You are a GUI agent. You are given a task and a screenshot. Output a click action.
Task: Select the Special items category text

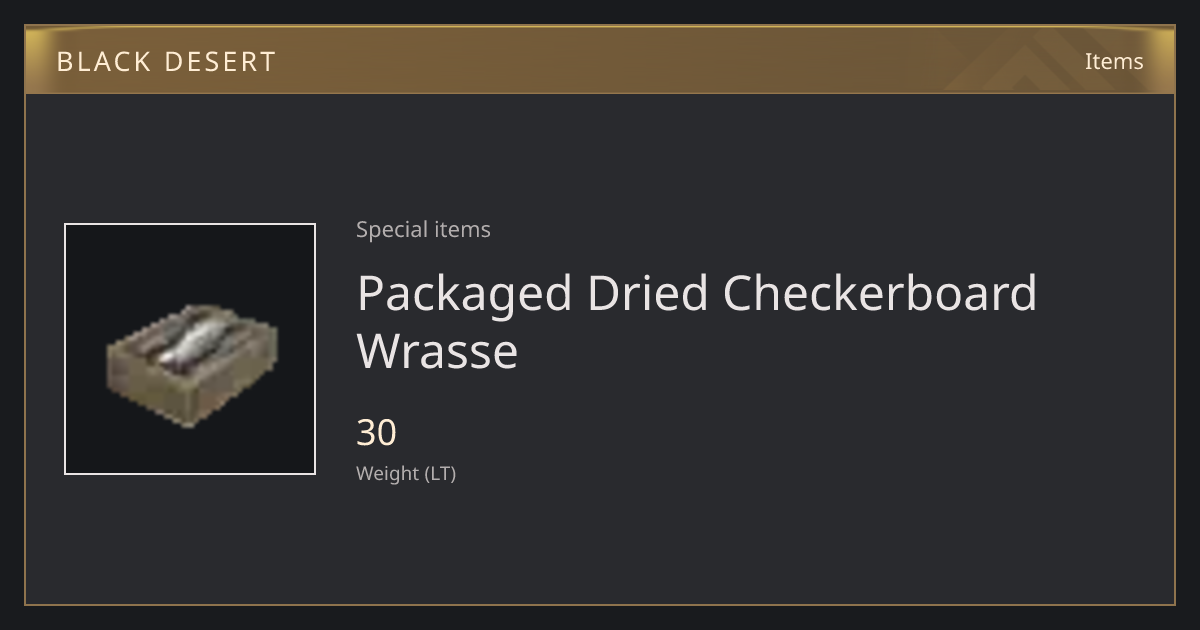pos(423,229)
